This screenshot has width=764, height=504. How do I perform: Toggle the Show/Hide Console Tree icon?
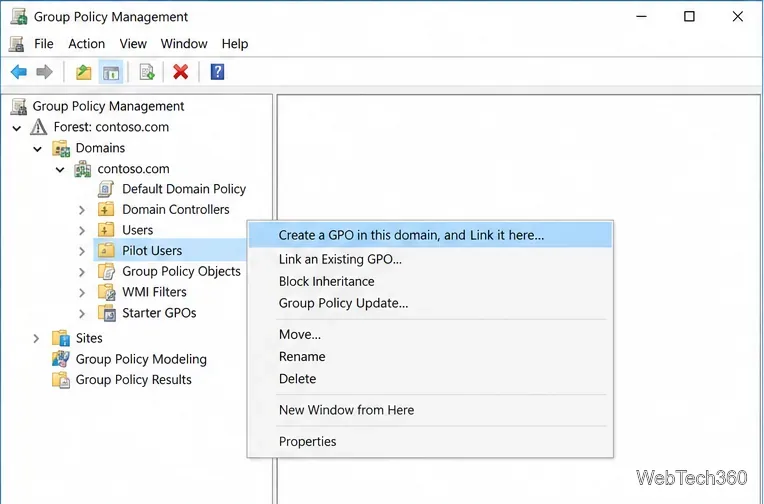coord(111,73)
